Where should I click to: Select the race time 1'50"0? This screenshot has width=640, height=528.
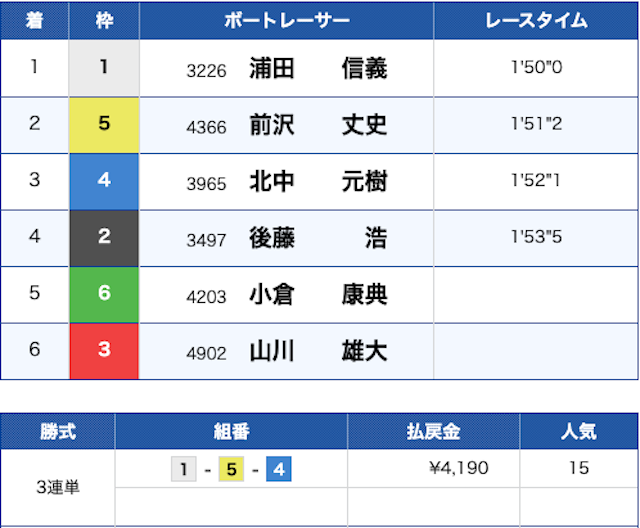coord(536,68)
